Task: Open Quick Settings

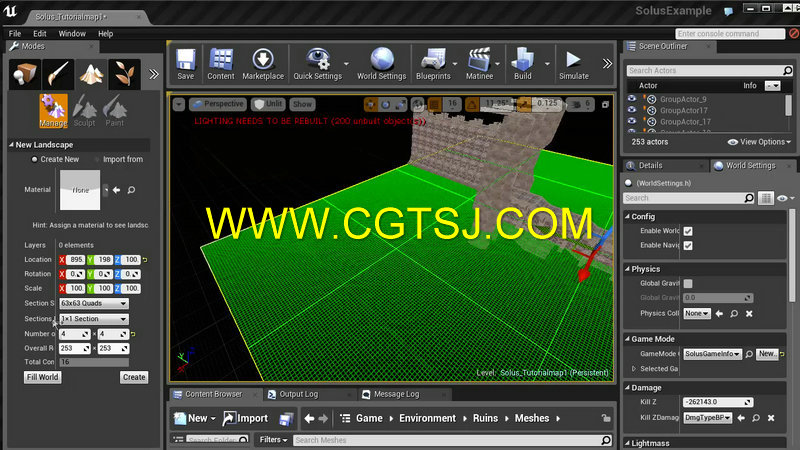Action: 317,64
